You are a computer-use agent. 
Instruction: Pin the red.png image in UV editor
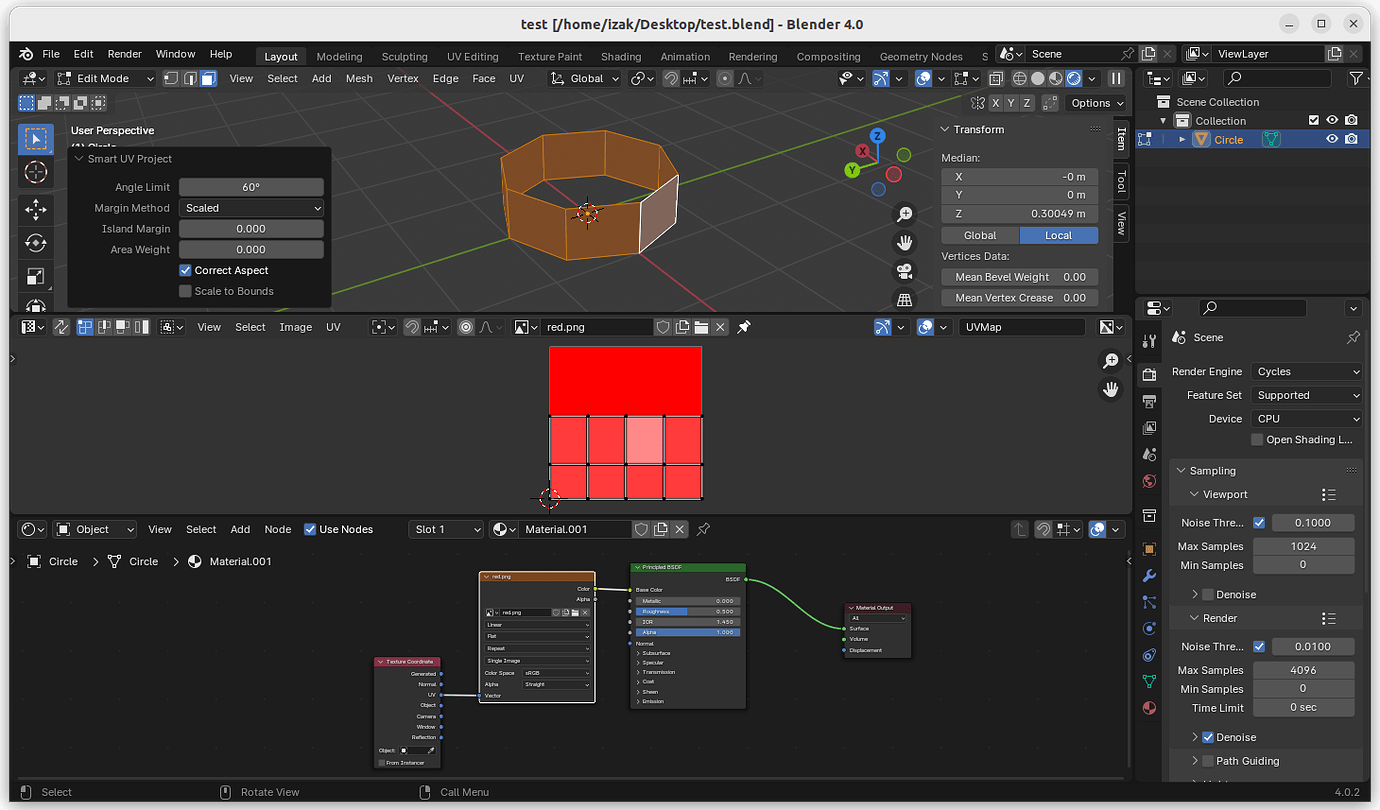pyautogui.click(x=744, y=327)
